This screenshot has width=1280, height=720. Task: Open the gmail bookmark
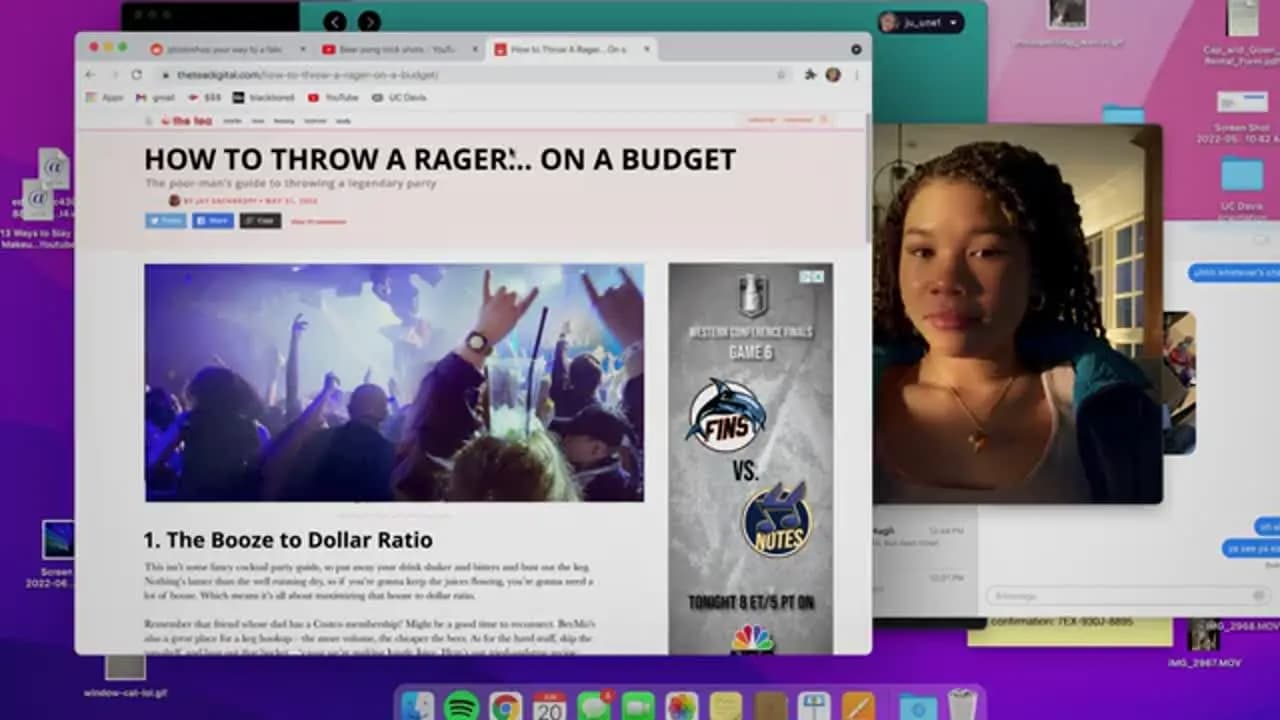155,98
